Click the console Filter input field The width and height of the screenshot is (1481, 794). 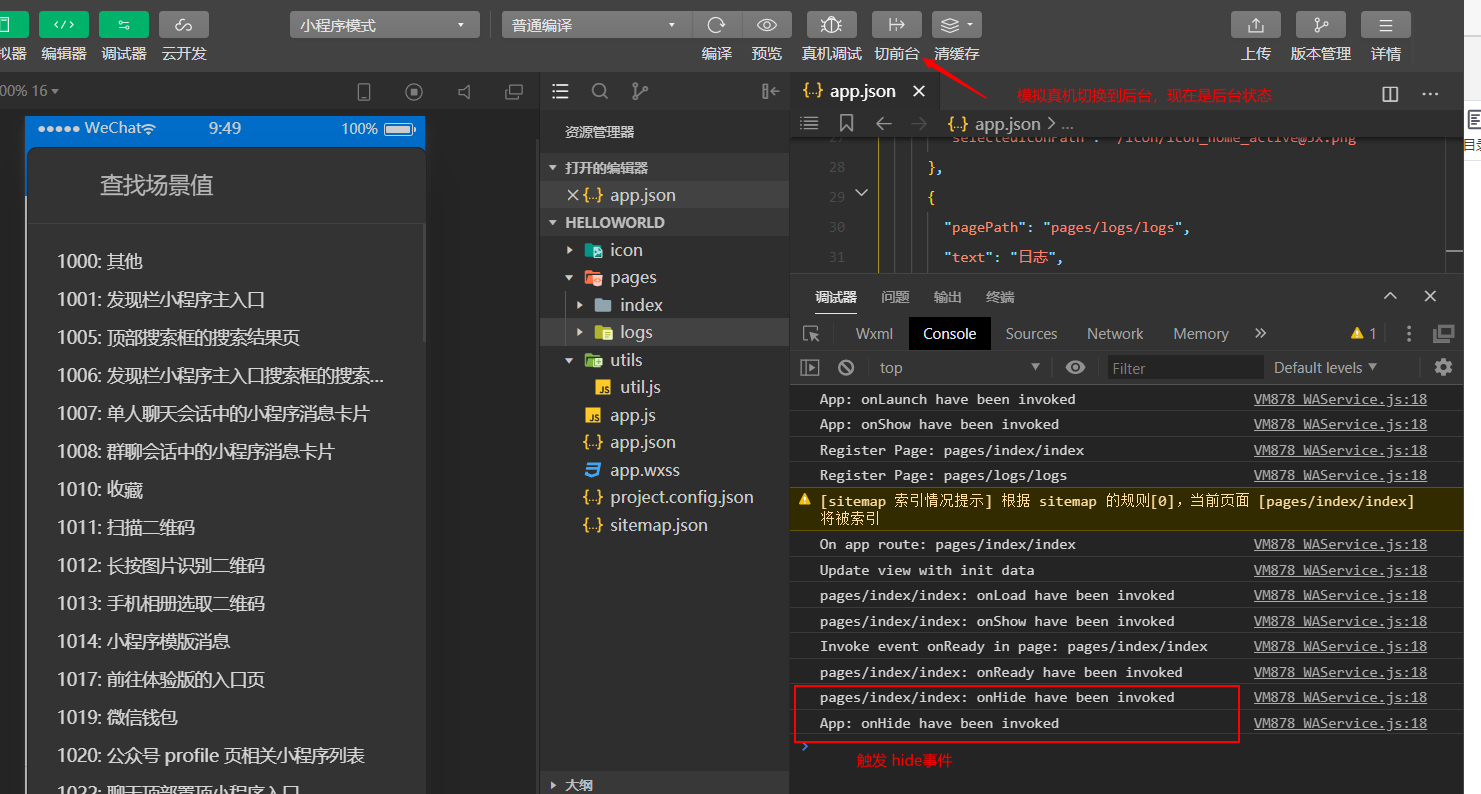click(x=1185, y=368)
